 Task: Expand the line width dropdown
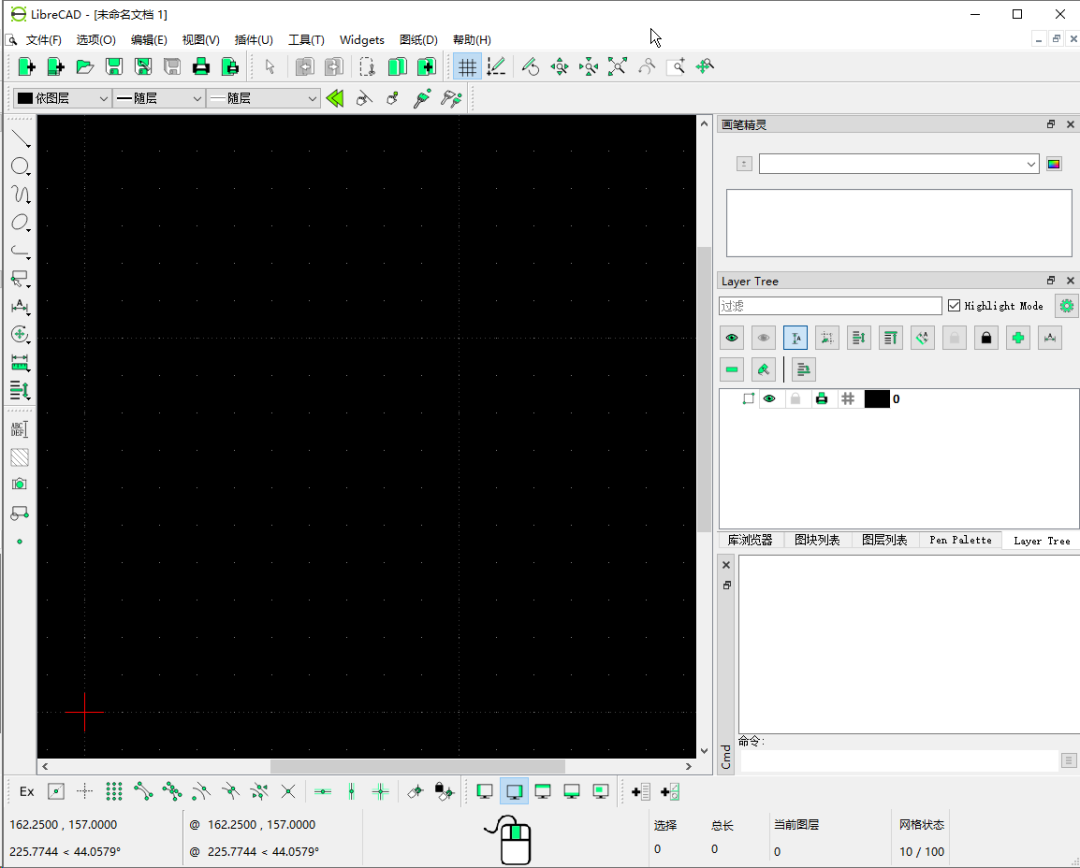pos(159,98)
